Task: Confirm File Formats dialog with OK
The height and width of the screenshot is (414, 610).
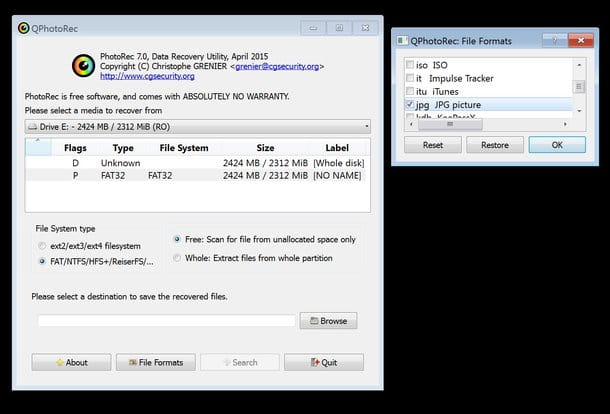Action: point(557,145)
